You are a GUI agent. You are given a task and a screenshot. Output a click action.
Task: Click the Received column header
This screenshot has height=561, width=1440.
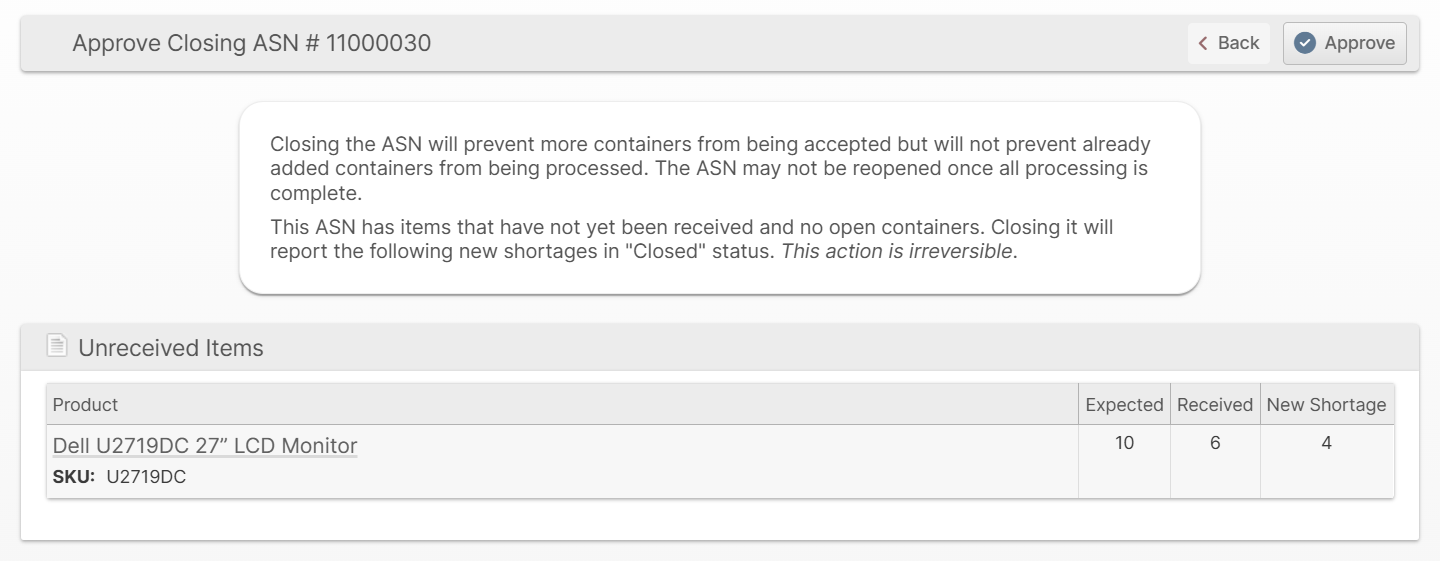pyautogui.click(x=1214, y=405)
